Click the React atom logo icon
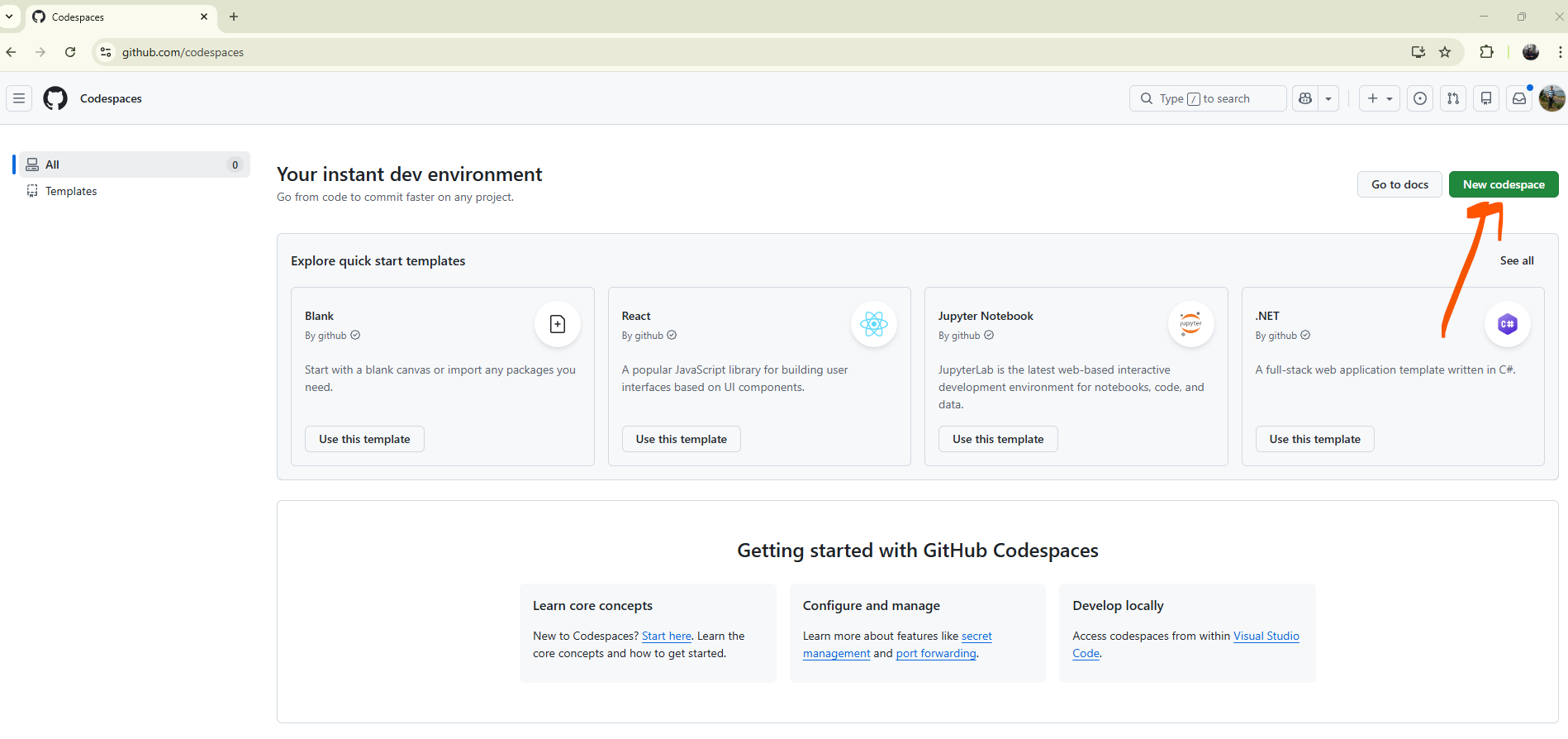This screenshot has height=739, width=1568. 874,324
